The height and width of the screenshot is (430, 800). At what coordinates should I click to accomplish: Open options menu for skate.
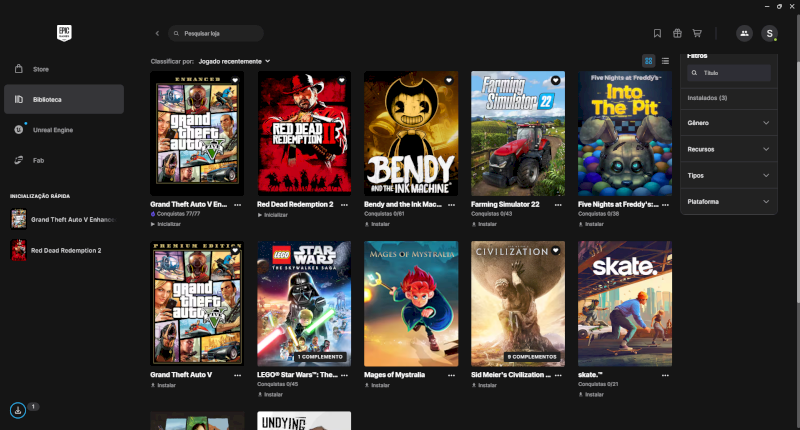click(x=665, y=375)
